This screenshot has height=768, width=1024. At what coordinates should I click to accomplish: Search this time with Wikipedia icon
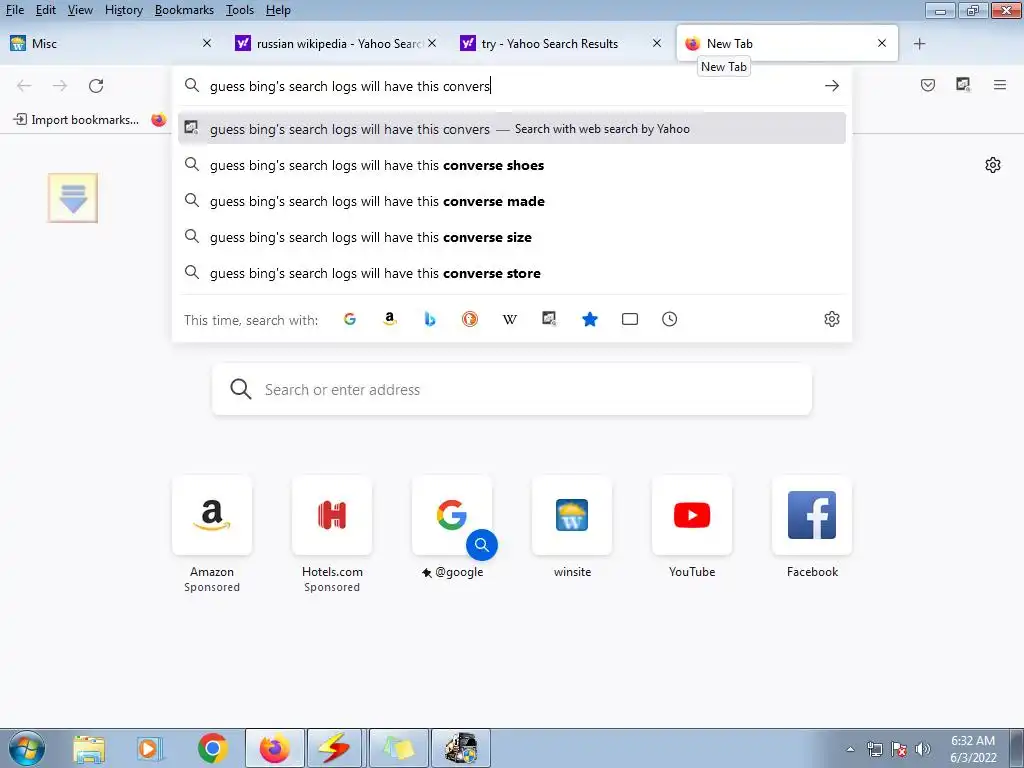point(509,319)
